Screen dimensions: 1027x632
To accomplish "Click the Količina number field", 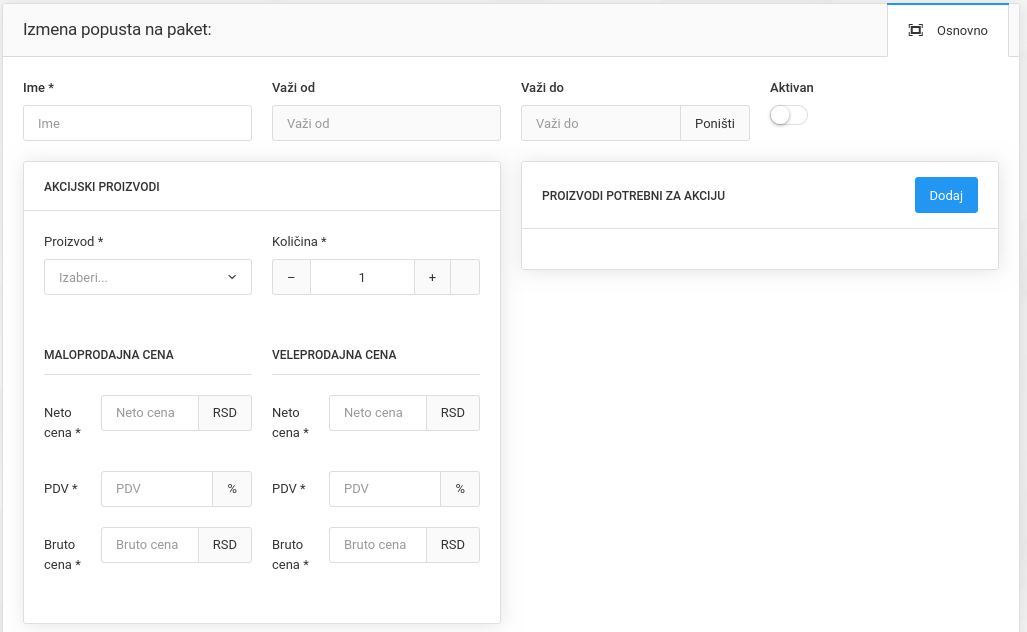I will point(362,277).
